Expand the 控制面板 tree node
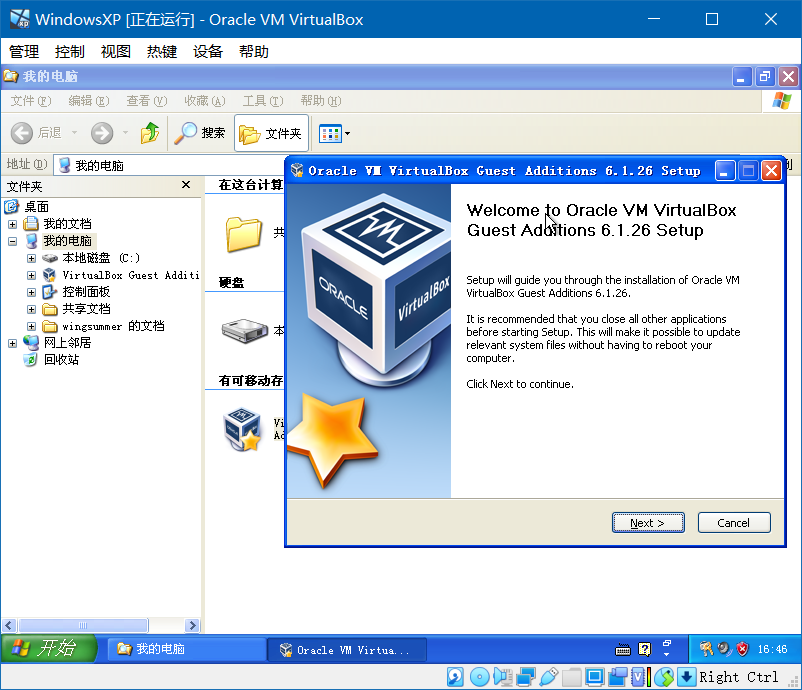802x690 pixels. point(31,293)
